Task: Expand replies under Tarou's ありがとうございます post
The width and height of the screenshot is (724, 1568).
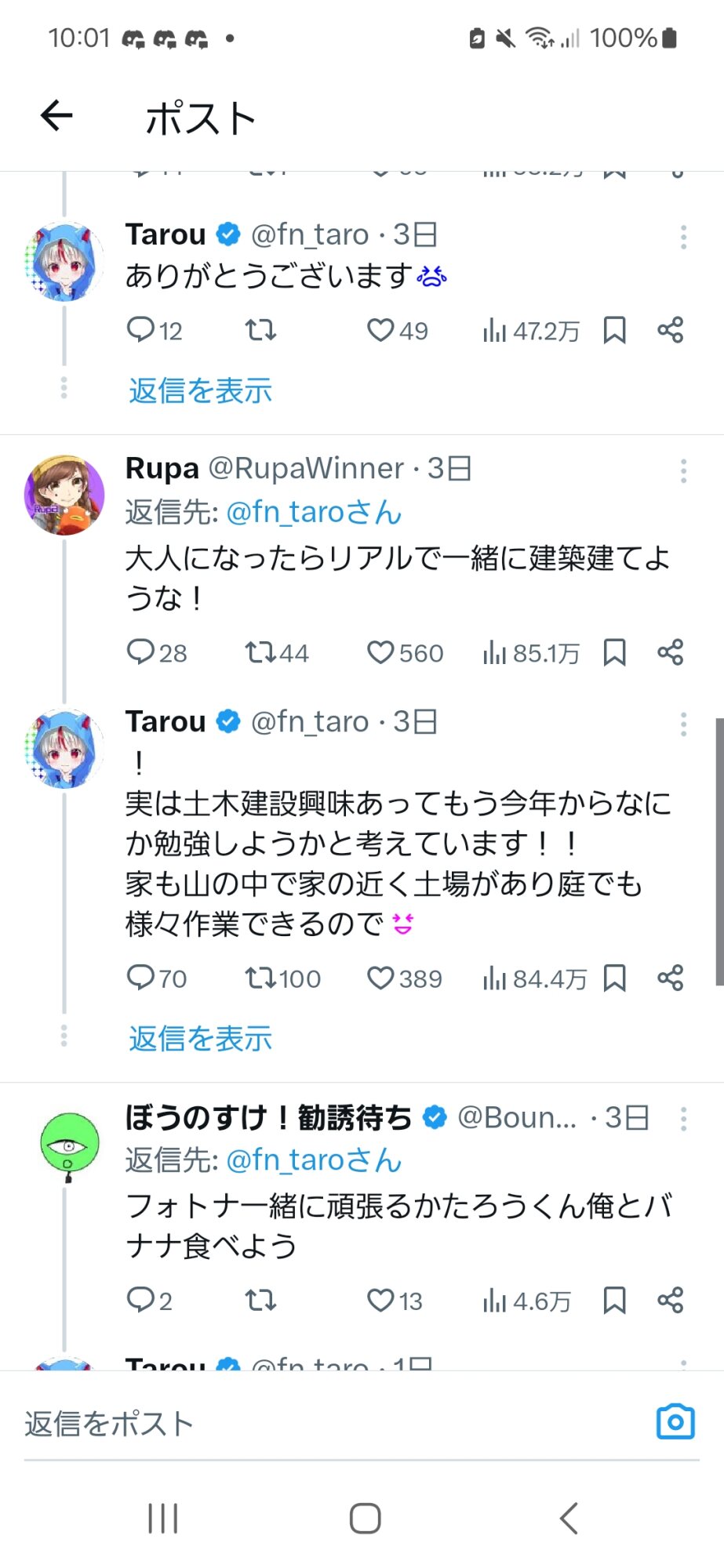Action: [200, 390]
